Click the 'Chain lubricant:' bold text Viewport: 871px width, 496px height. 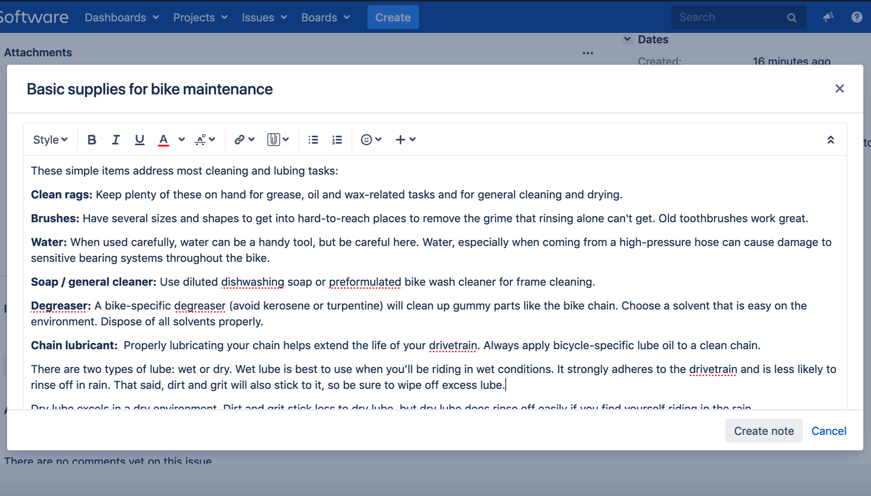tap(74, 345)
